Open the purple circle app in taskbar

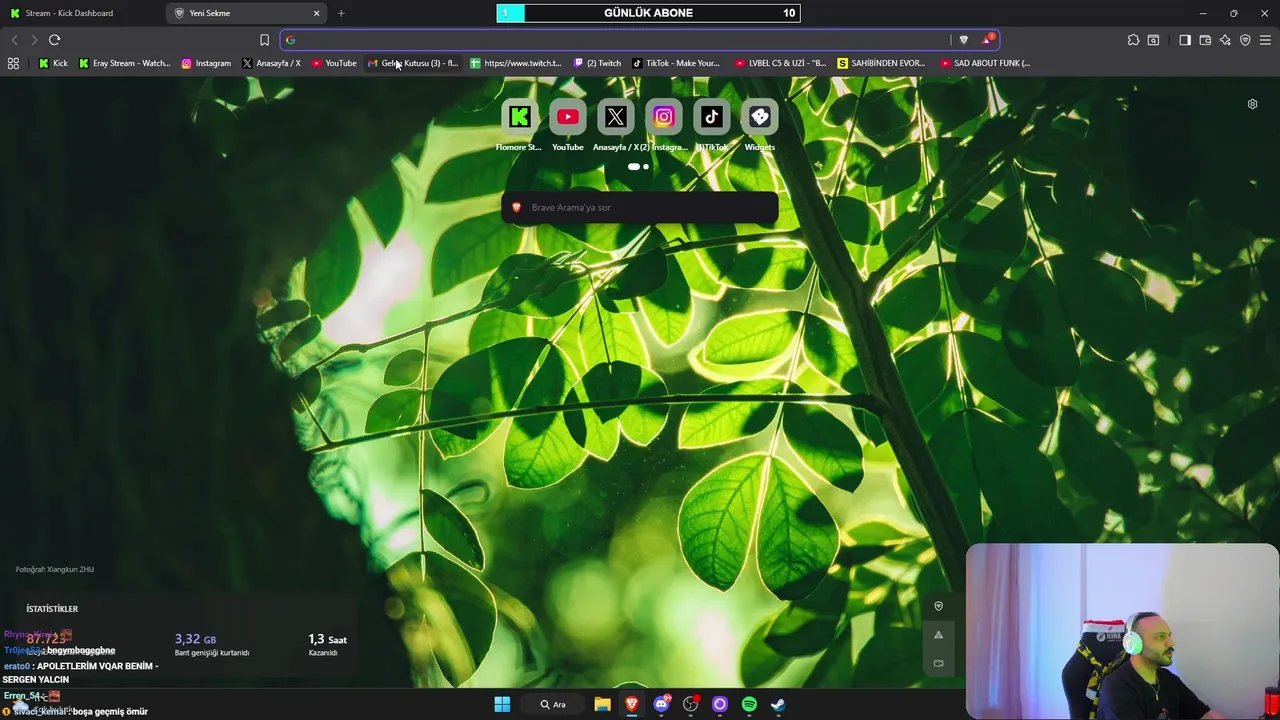(719, 704)
